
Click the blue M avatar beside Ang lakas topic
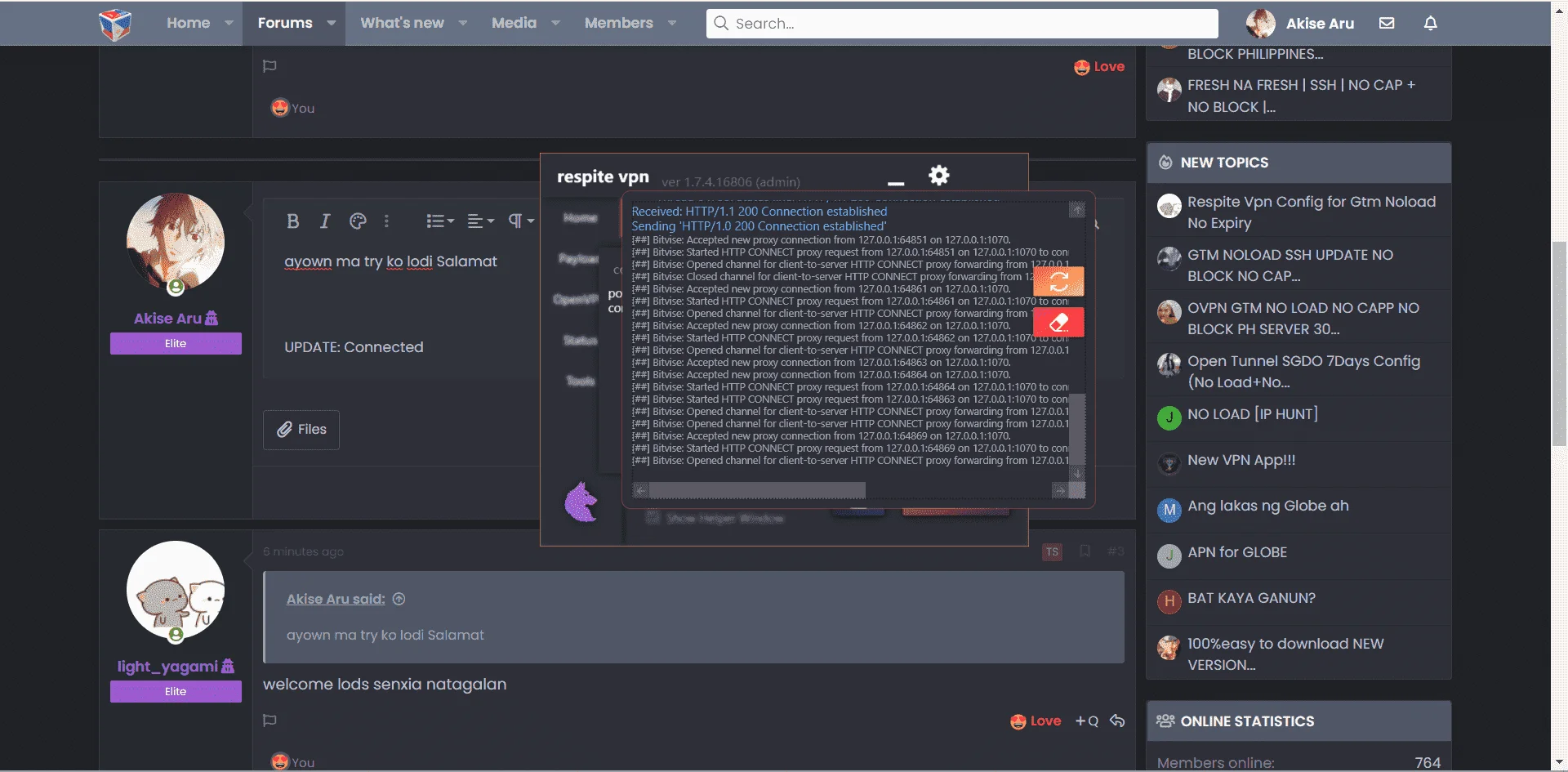[x=1169, y=510]
